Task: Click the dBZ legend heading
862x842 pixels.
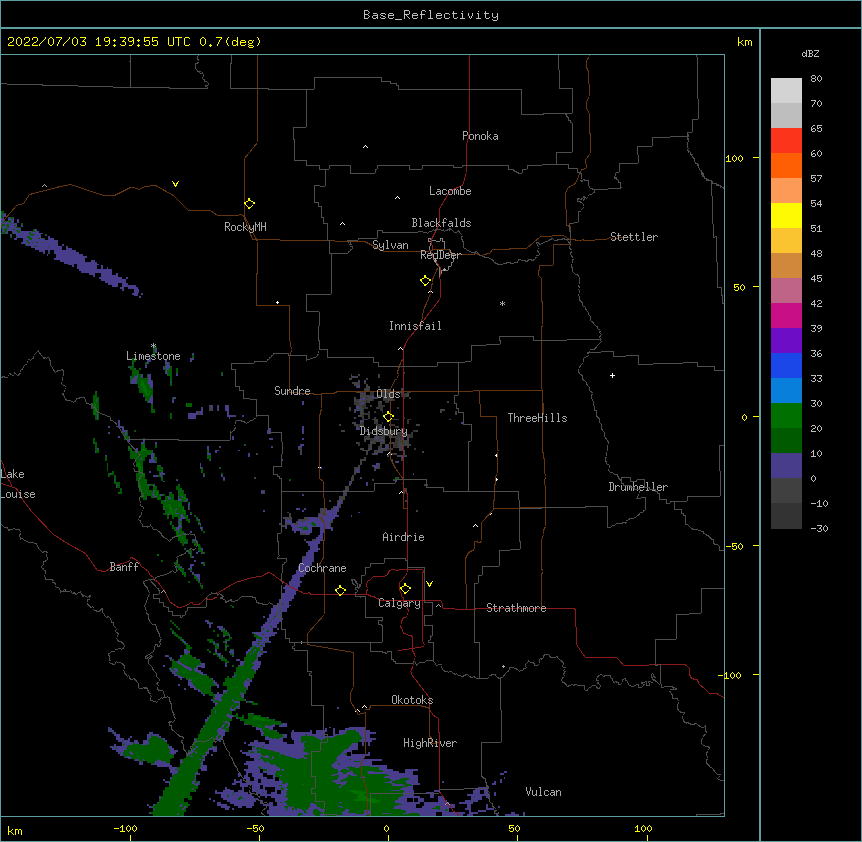Action: click(x=810, y=54)
